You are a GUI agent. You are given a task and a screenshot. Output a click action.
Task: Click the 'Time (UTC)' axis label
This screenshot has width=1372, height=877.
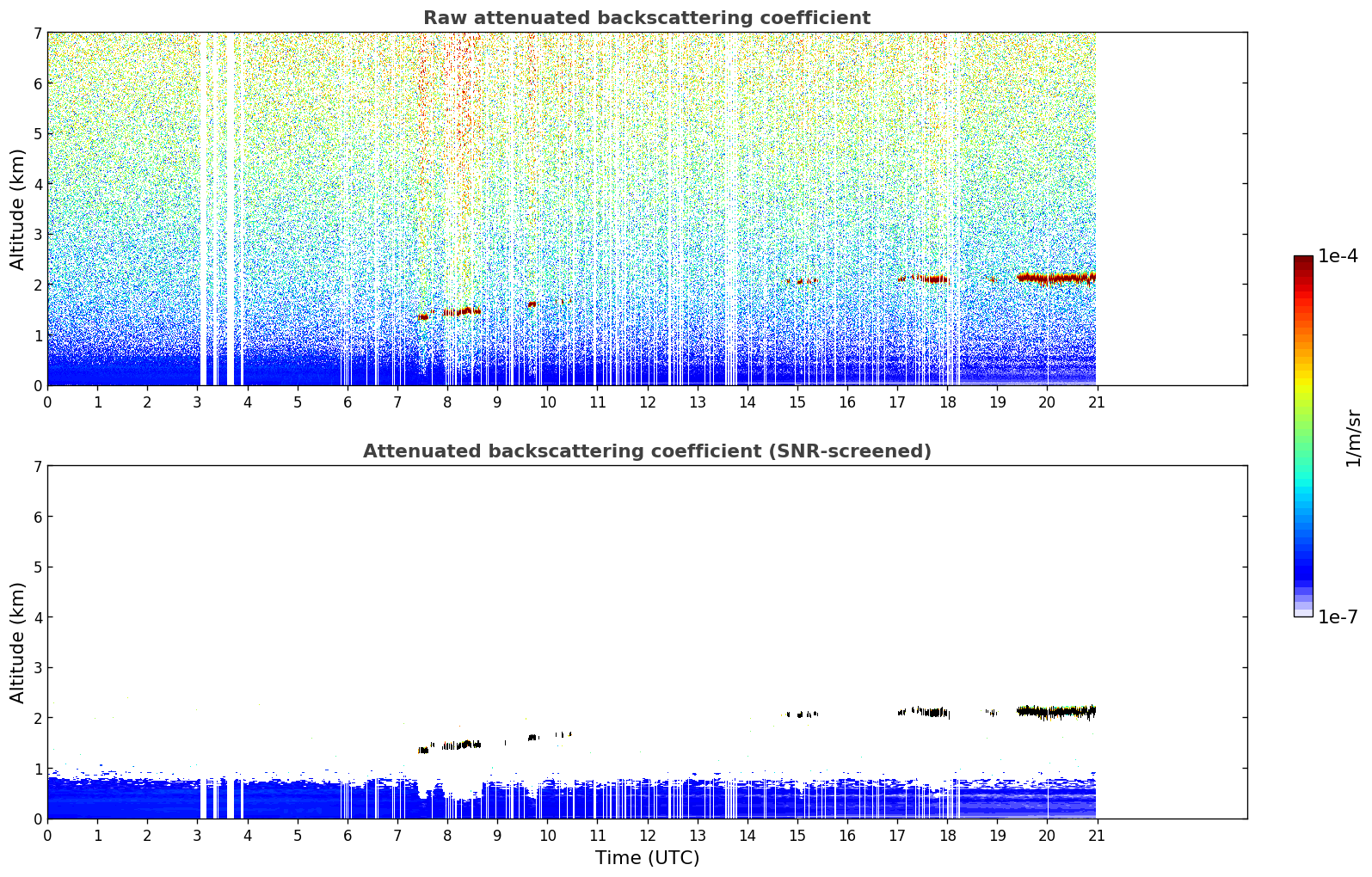pos(647,858)
